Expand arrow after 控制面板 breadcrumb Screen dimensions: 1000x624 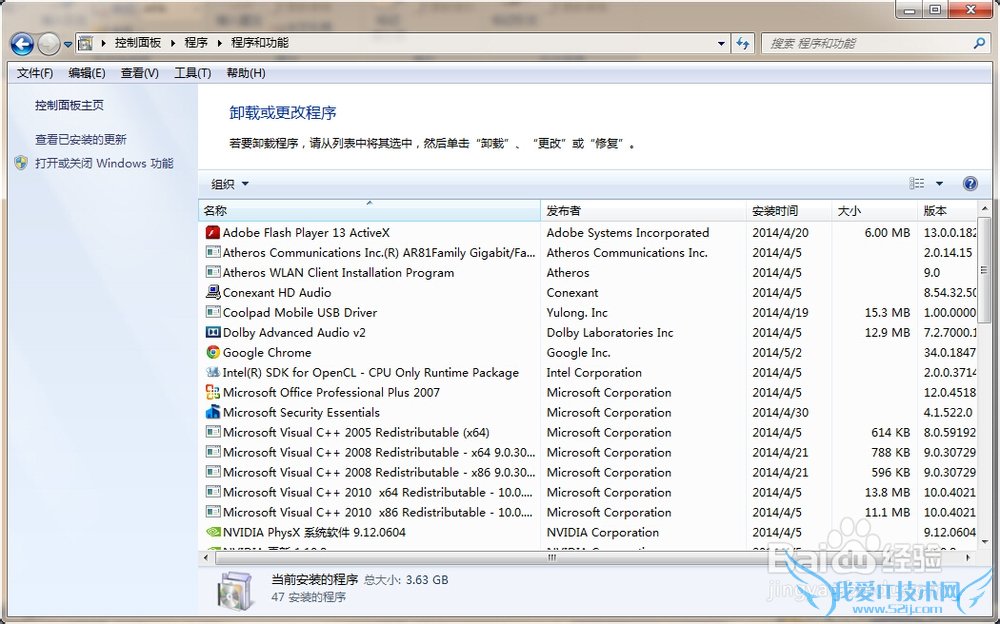[x=172, y=43]
